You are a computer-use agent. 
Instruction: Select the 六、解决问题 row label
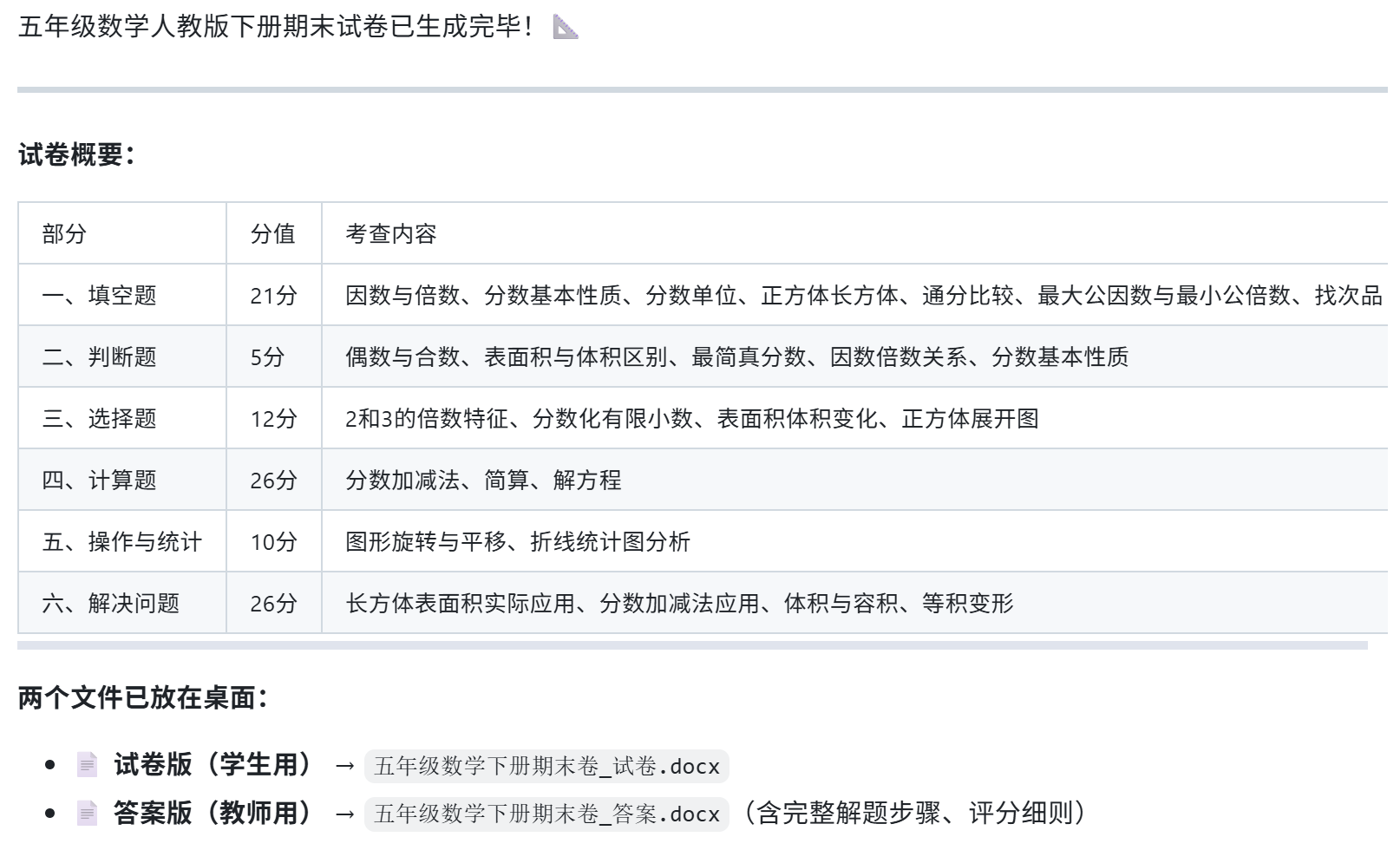[110, 604]
